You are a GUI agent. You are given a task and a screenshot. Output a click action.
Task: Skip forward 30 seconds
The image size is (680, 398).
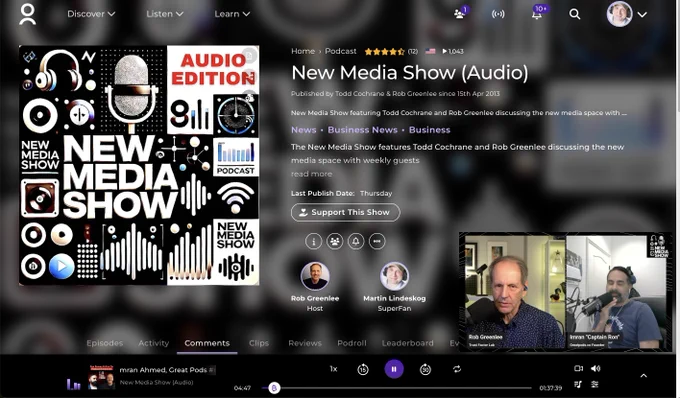point(425,369)
